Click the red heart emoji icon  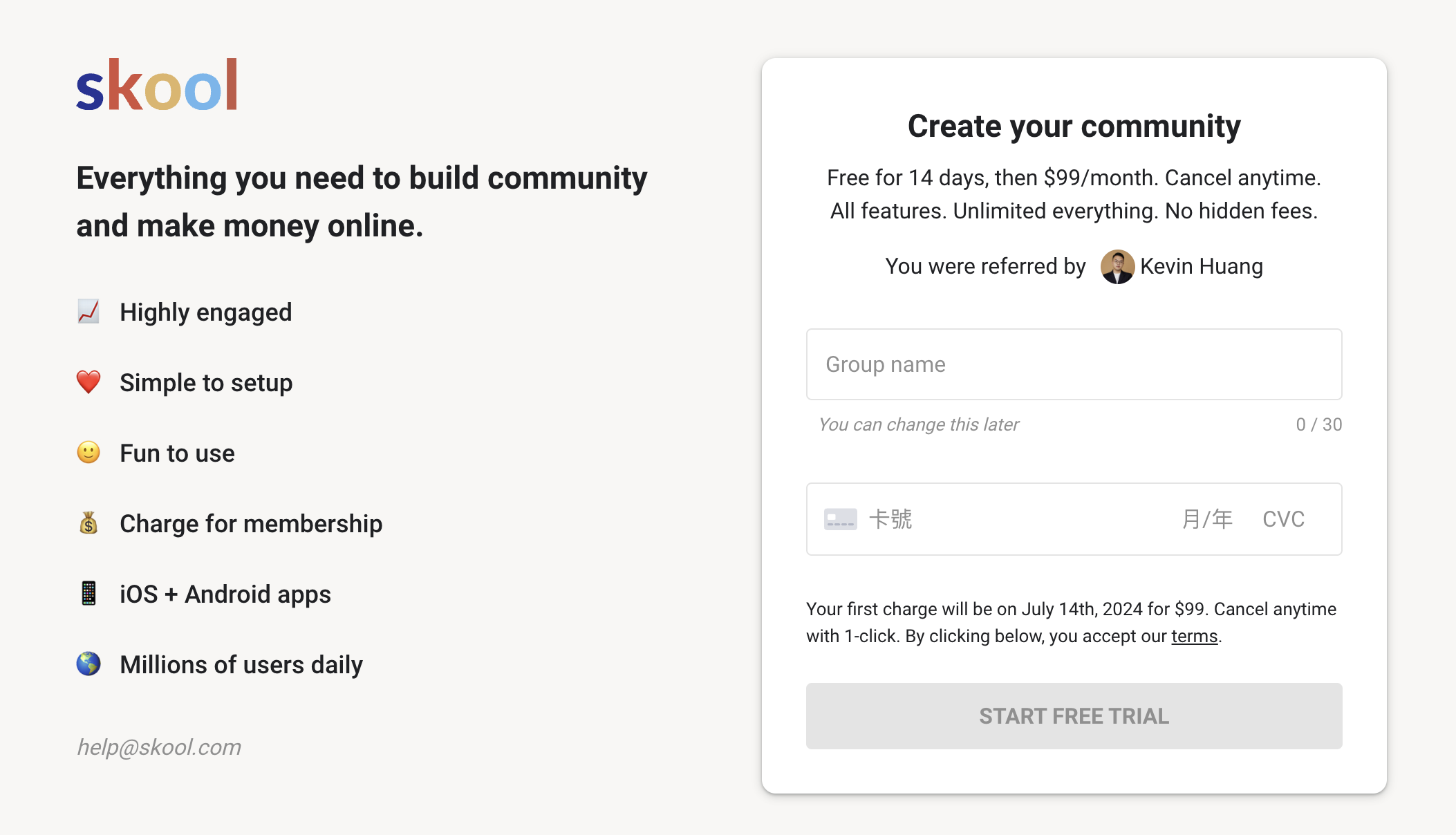coord(88,382)
